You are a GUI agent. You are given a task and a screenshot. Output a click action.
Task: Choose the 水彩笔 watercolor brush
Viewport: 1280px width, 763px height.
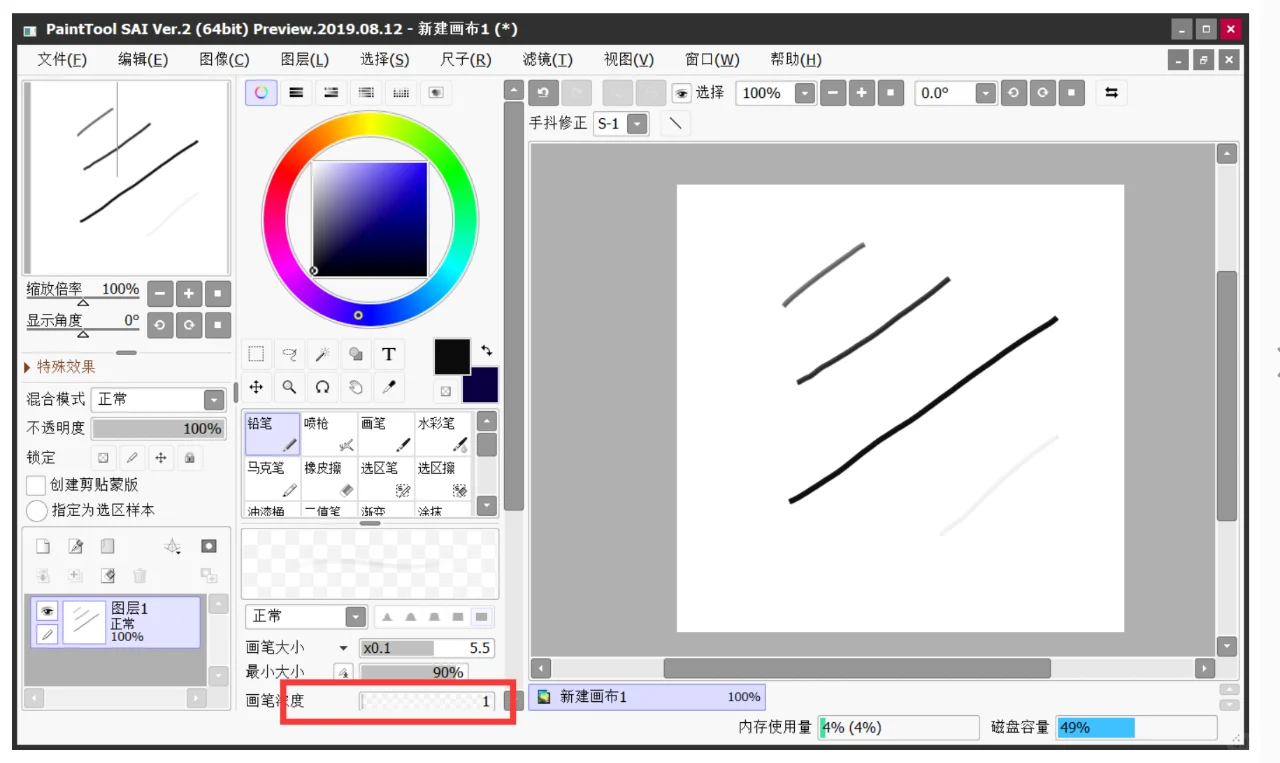tap(444, 435)
